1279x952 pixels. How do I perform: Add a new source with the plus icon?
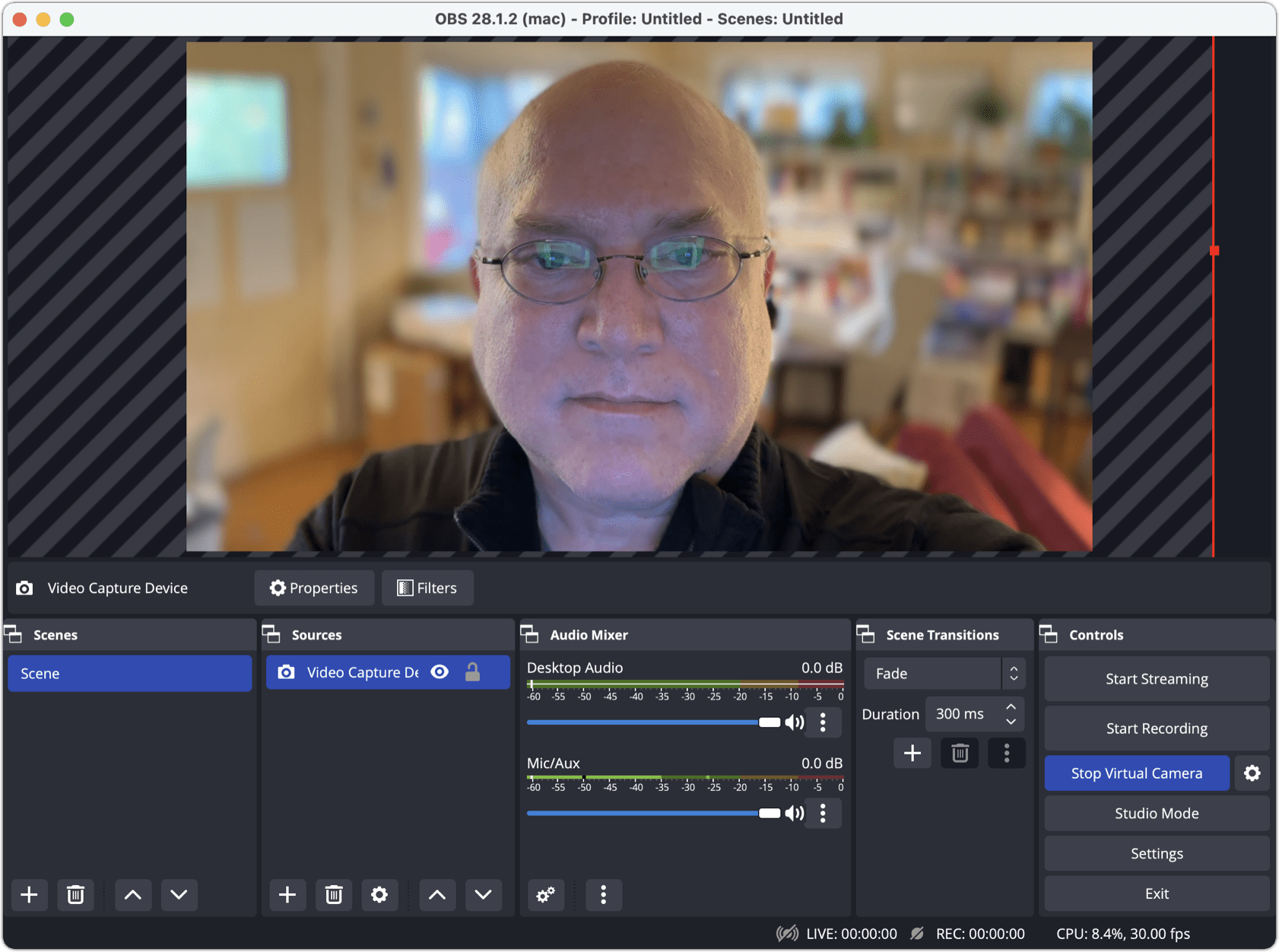click(287, 895)
